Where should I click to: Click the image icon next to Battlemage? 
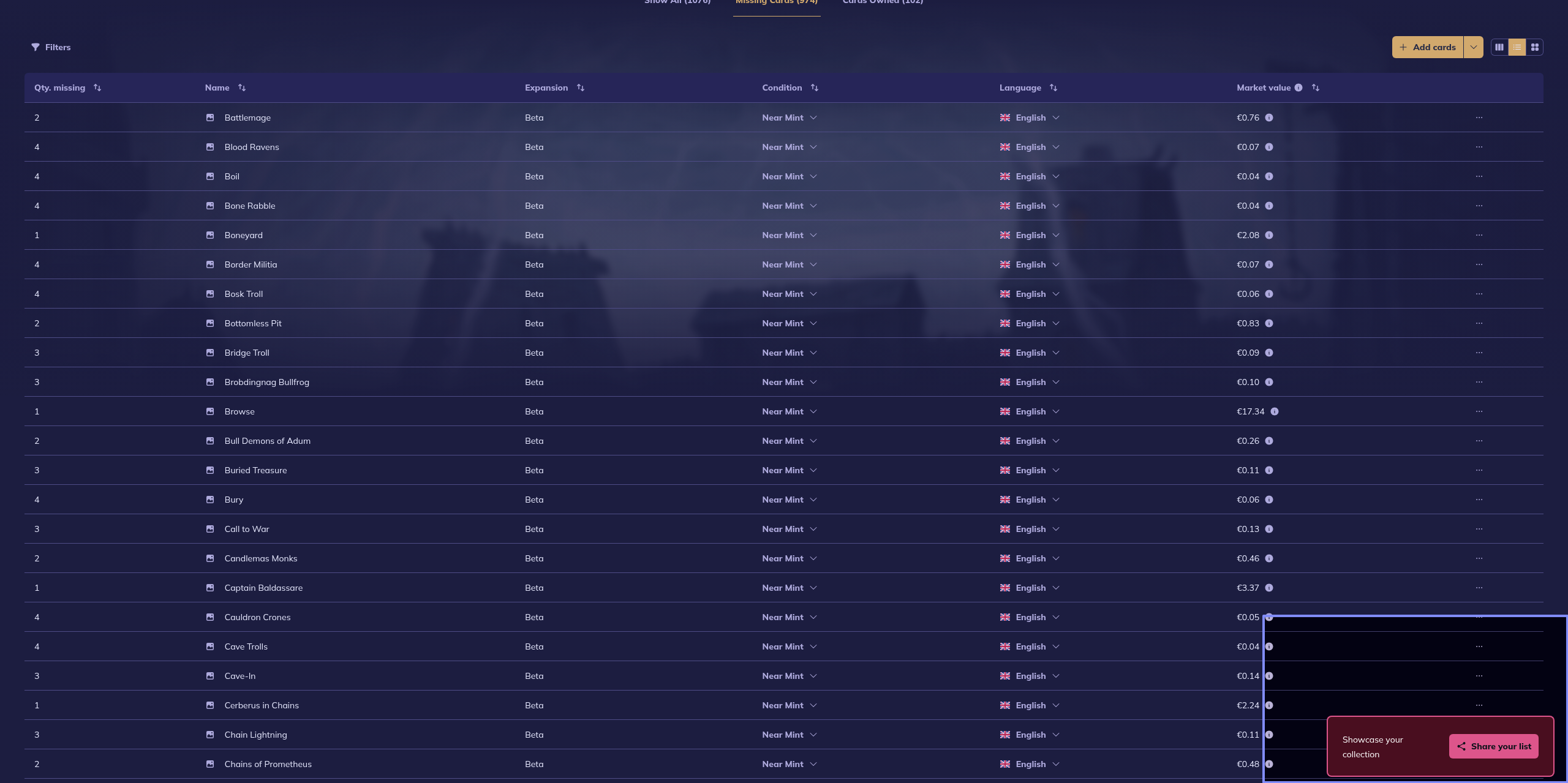point(210,118)
